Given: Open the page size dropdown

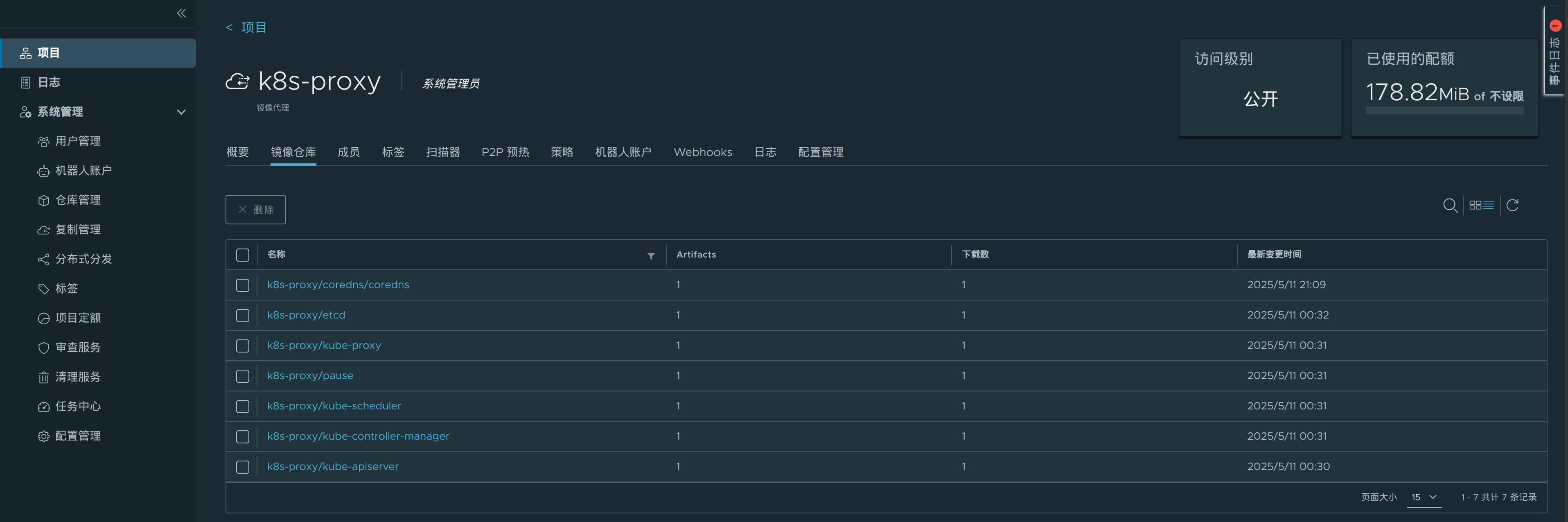Looking at the screenshot, I should point(1424,497).
